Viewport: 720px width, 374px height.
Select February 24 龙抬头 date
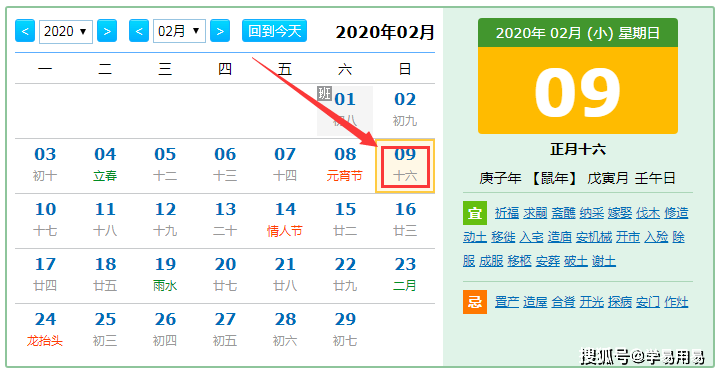point(45,330)
